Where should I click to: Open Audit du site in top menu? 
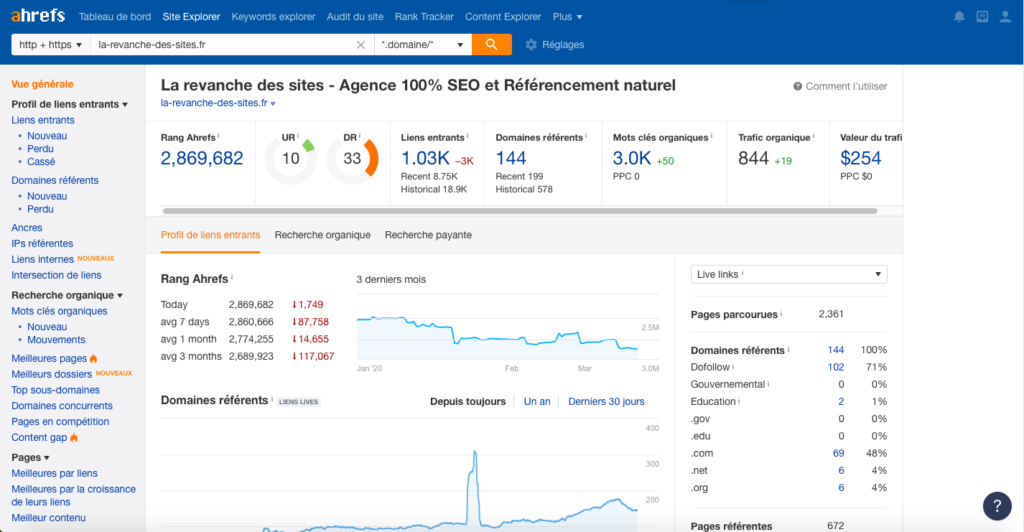click(x=355, y=17)
